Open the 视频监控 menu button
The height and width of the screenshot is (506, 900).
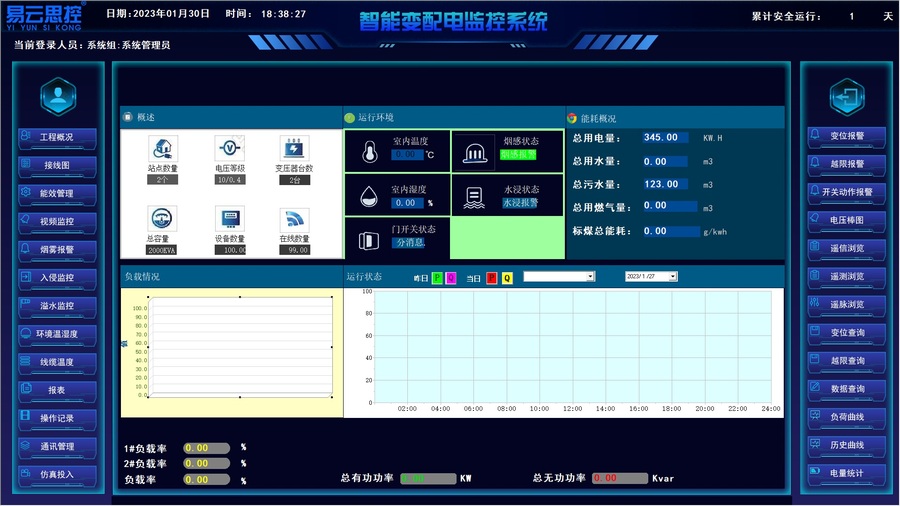(57, 222)
